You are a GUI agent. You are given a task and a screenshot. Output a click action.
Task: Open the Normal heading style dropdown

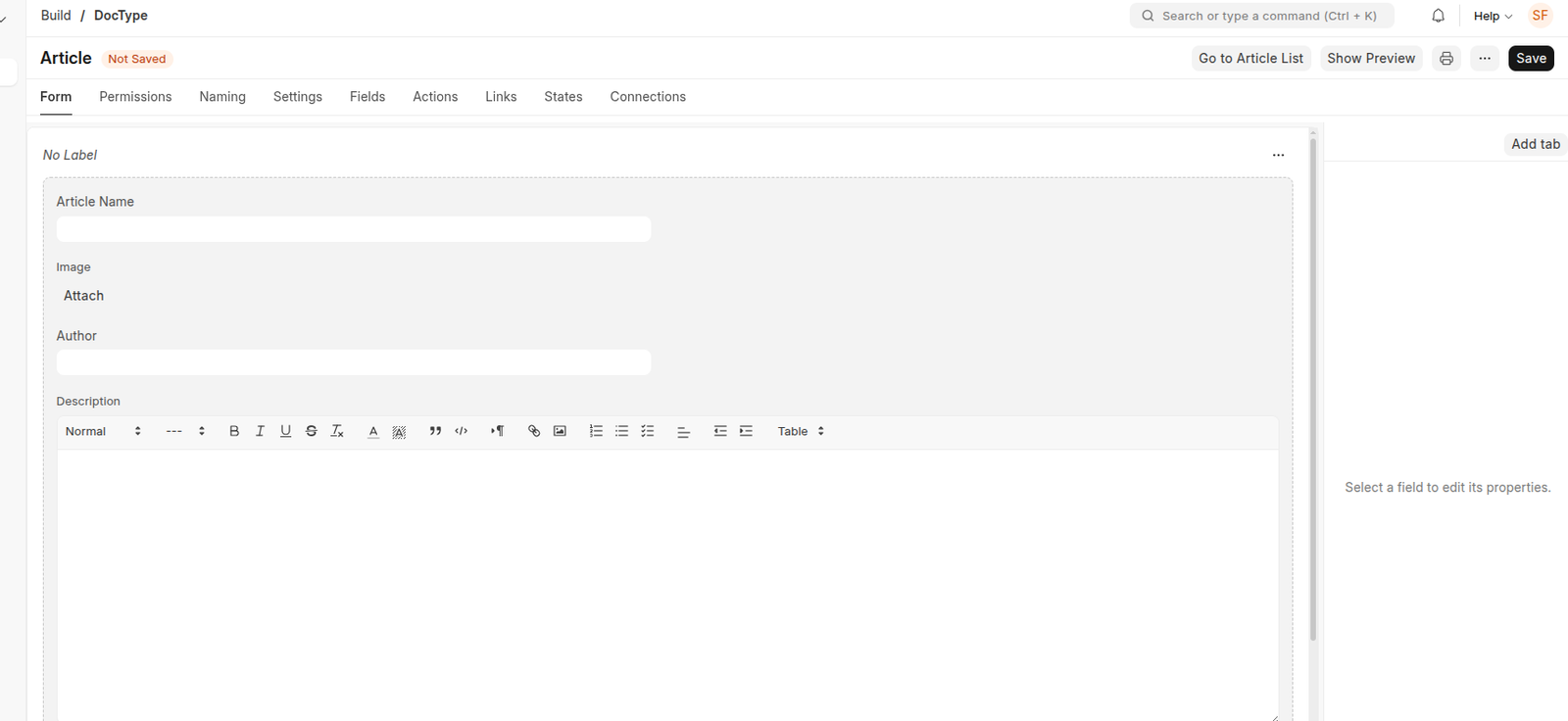(103, 431)
